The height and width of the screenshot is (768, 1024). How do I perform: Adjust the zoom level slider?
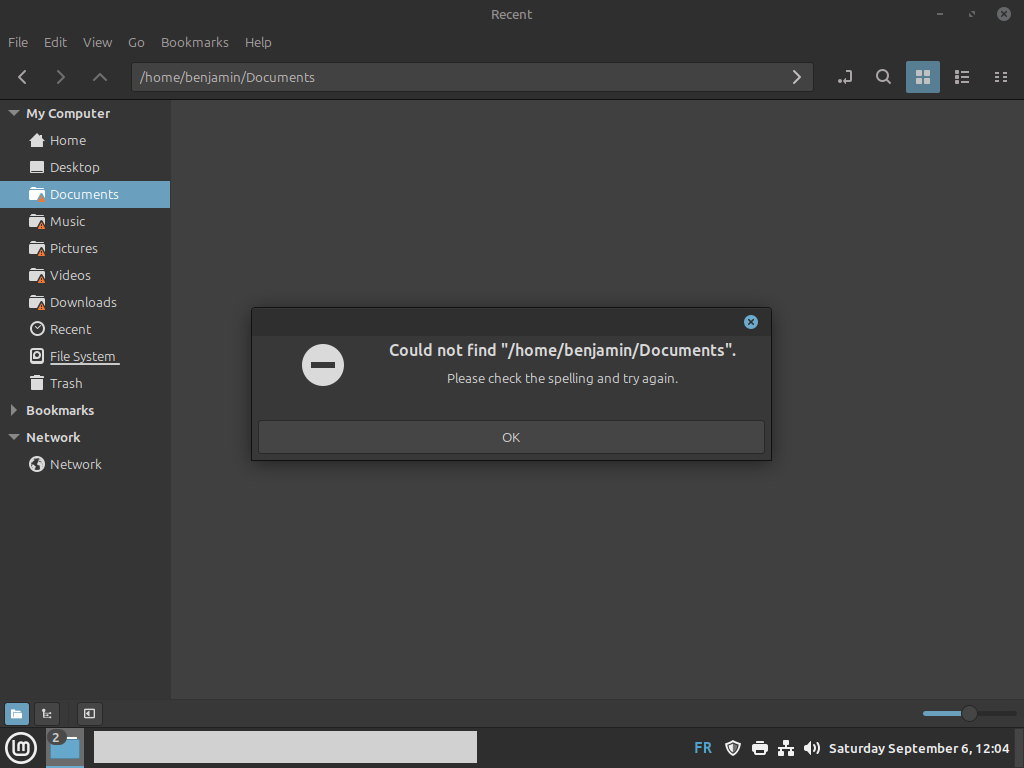click(968, 713)
